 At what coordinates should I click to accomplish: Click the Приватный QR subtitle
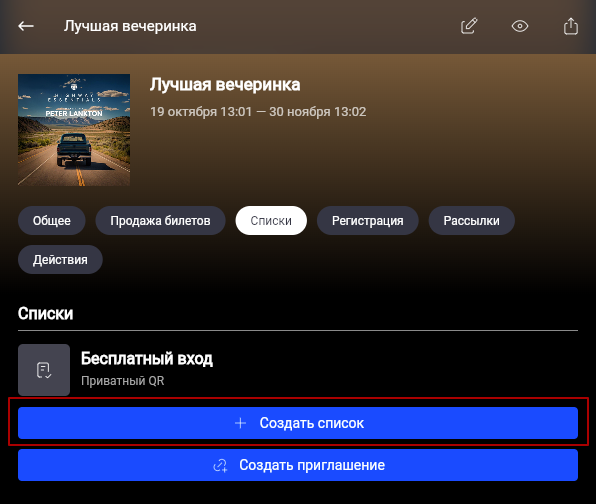(123, 381)
